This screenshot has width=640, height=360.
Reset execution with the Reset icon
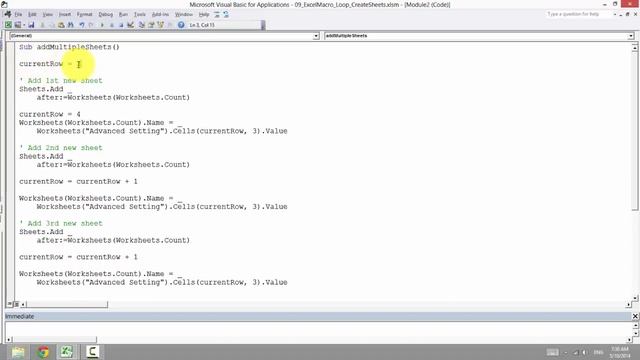click(x=121, y=25)
